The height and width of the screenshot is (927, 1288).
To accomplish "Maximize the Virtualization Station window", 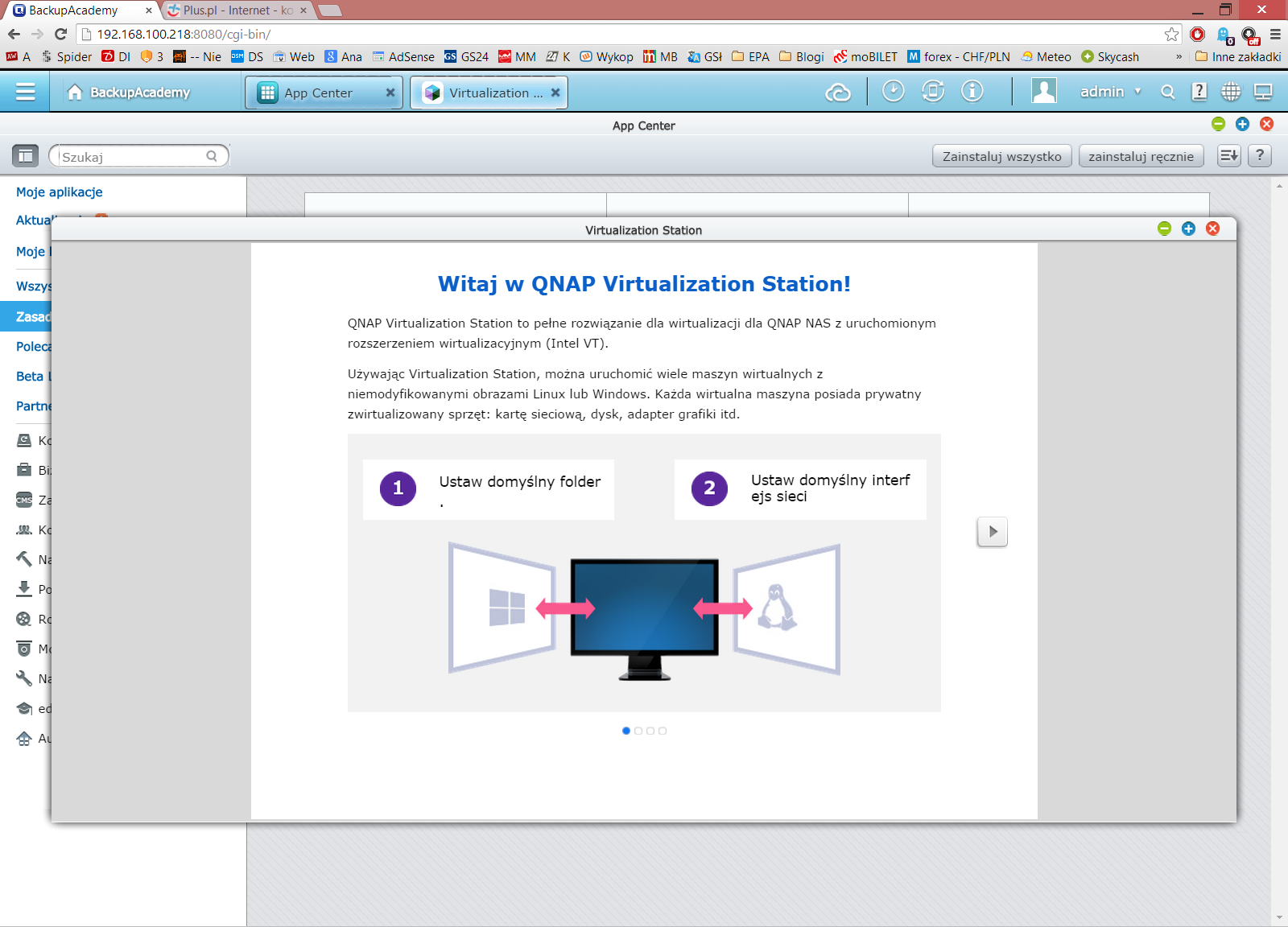I will point(1188,229).
